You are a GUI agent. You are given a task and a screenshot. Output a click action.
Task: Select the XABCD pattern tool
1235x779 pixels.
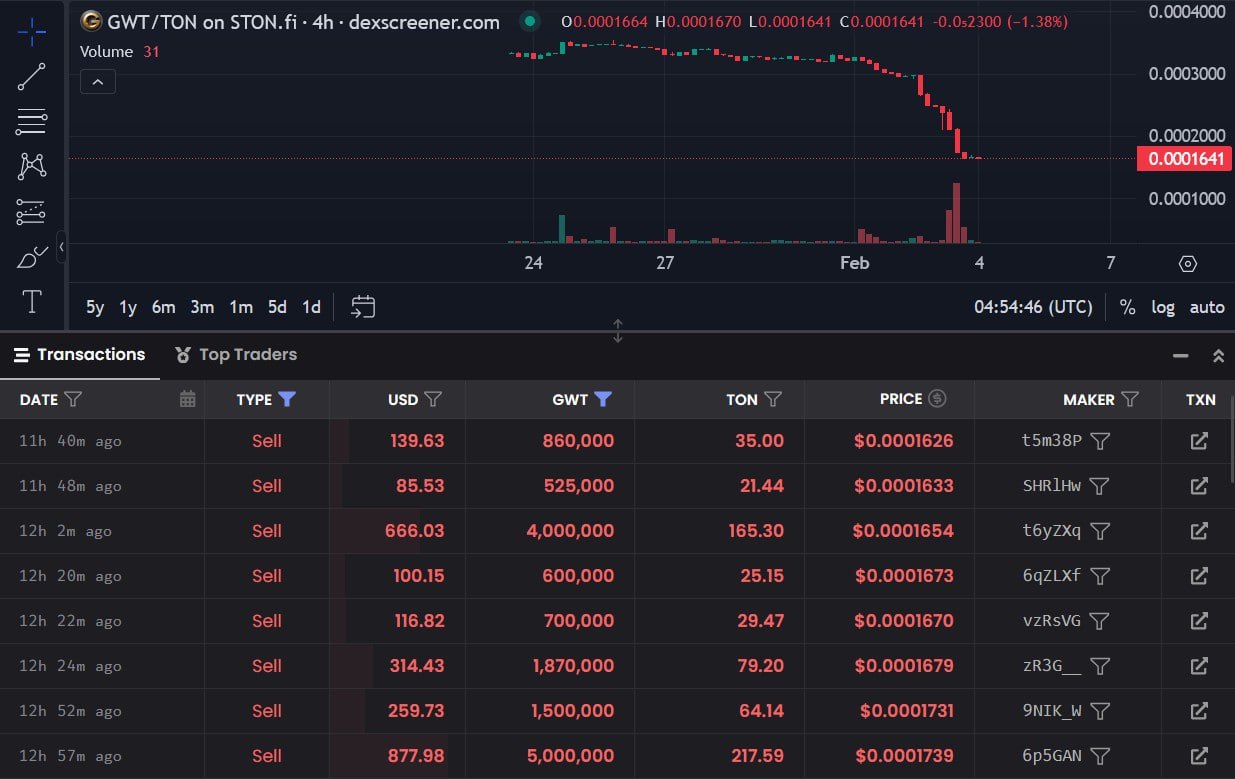tap(32, 166)
